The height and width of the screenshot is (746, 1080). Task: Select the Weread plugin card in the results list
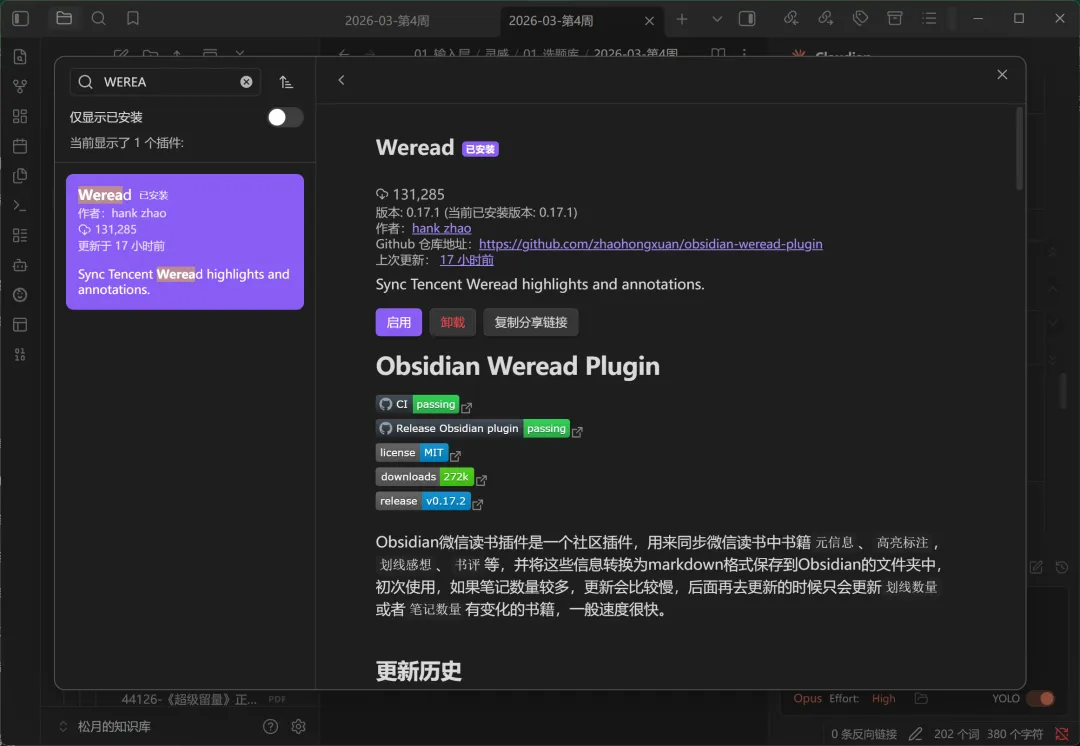[x=184, y=241]
